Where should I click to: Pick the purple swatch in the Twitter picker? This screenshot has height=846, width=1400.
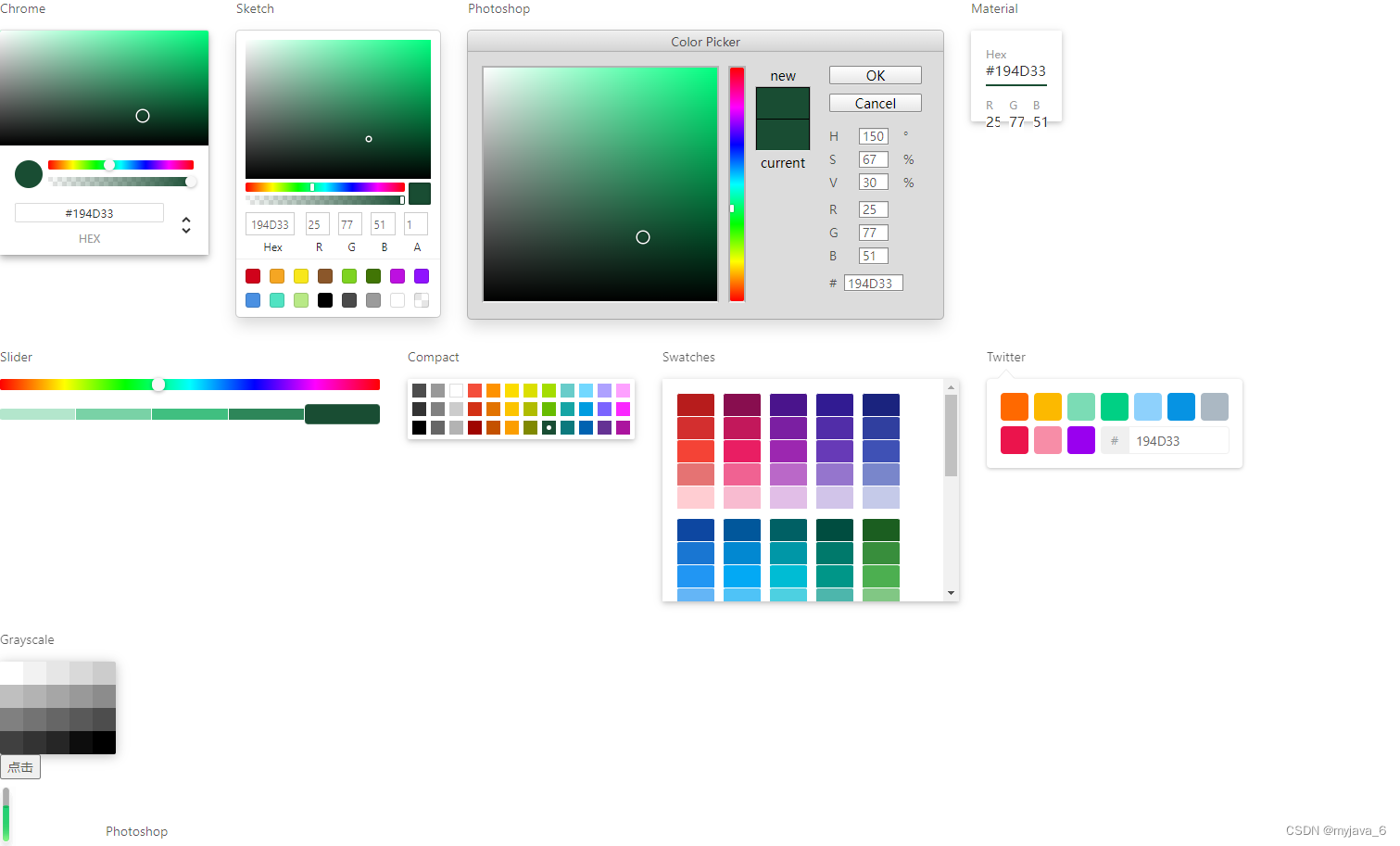(1080, 439)
